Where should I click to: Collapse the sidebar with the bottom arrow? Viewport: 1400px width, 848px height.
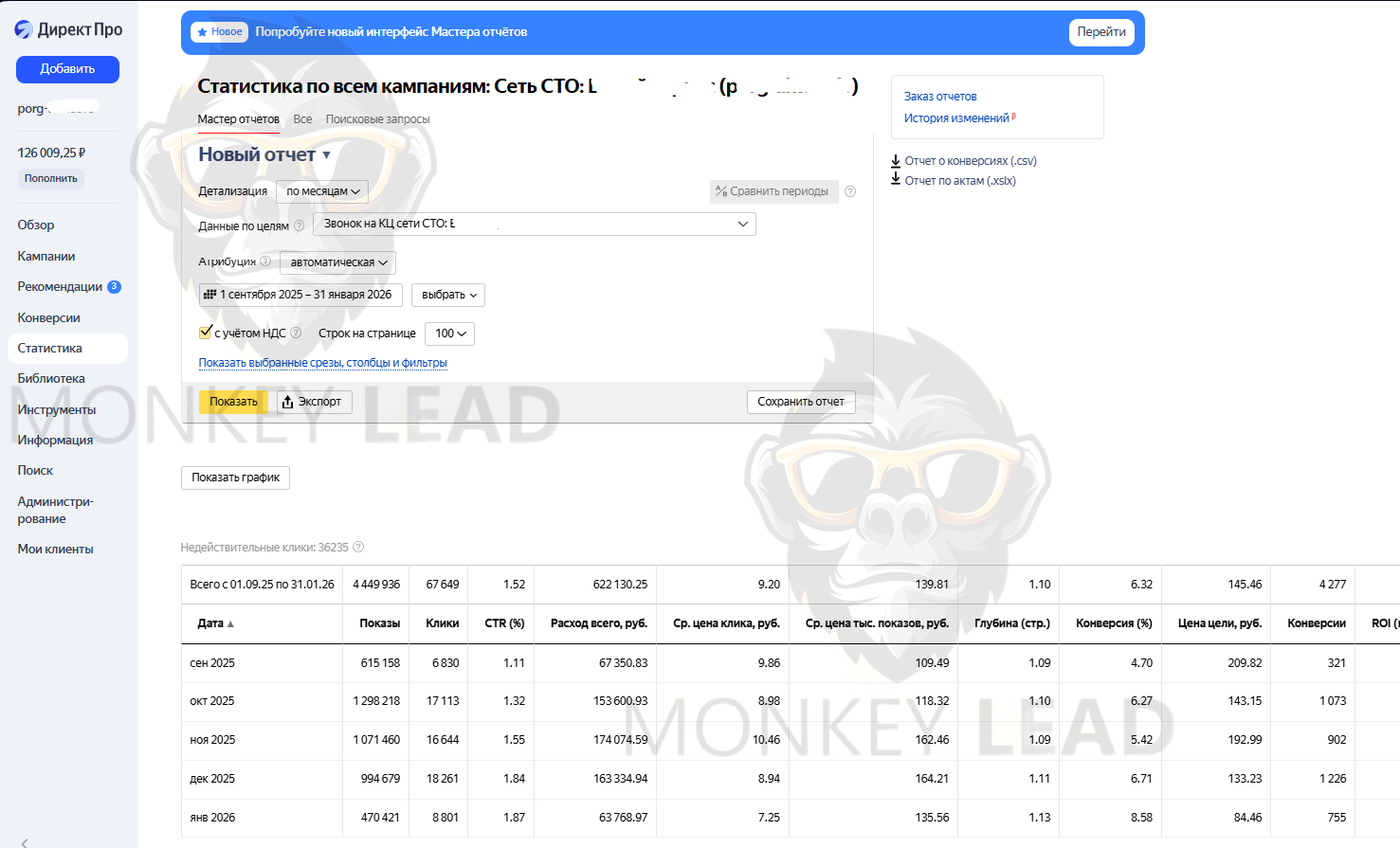[25, 841]
